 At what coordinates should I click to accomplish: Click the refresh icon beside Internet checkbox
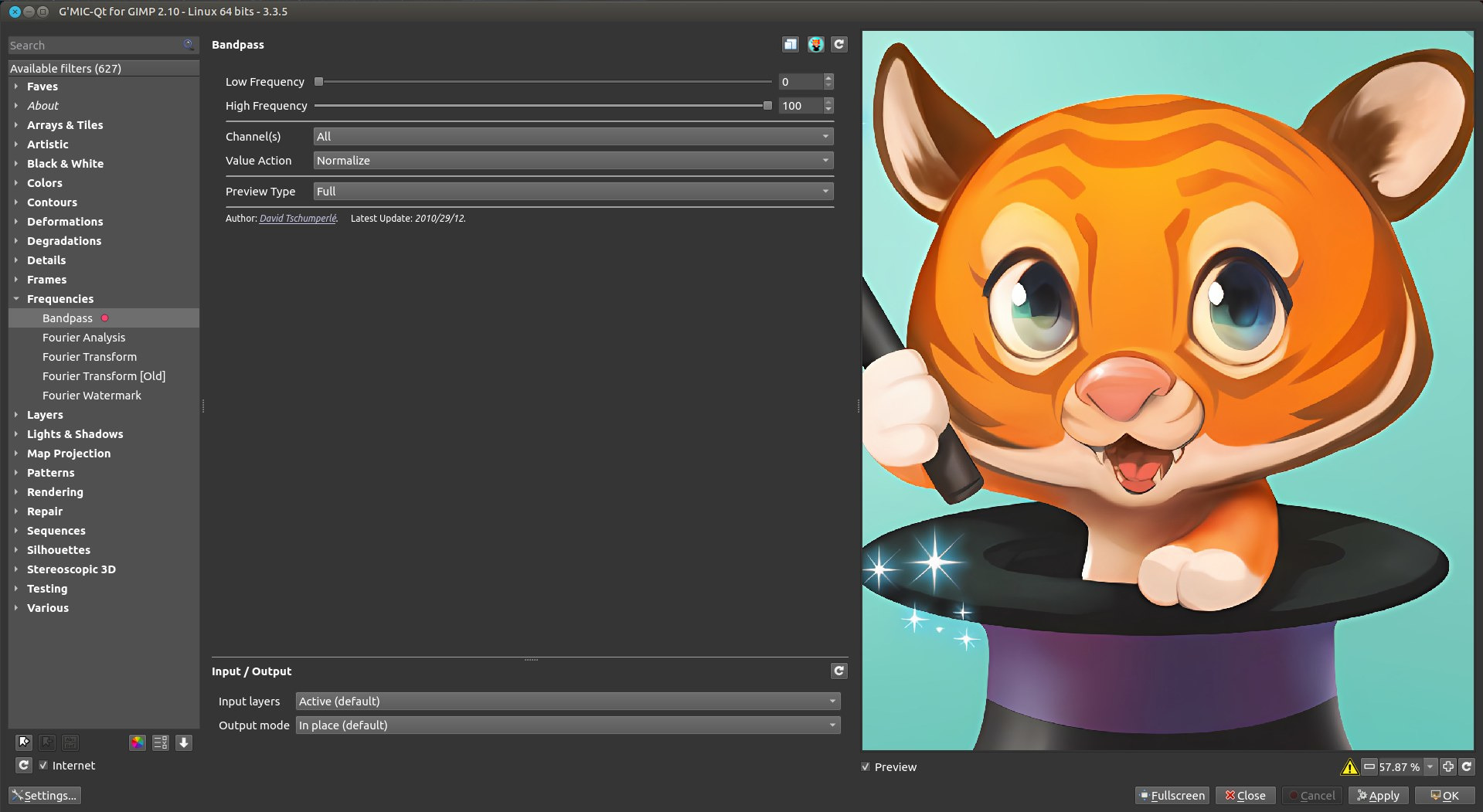pyautogui.click(x=24, y=765)
